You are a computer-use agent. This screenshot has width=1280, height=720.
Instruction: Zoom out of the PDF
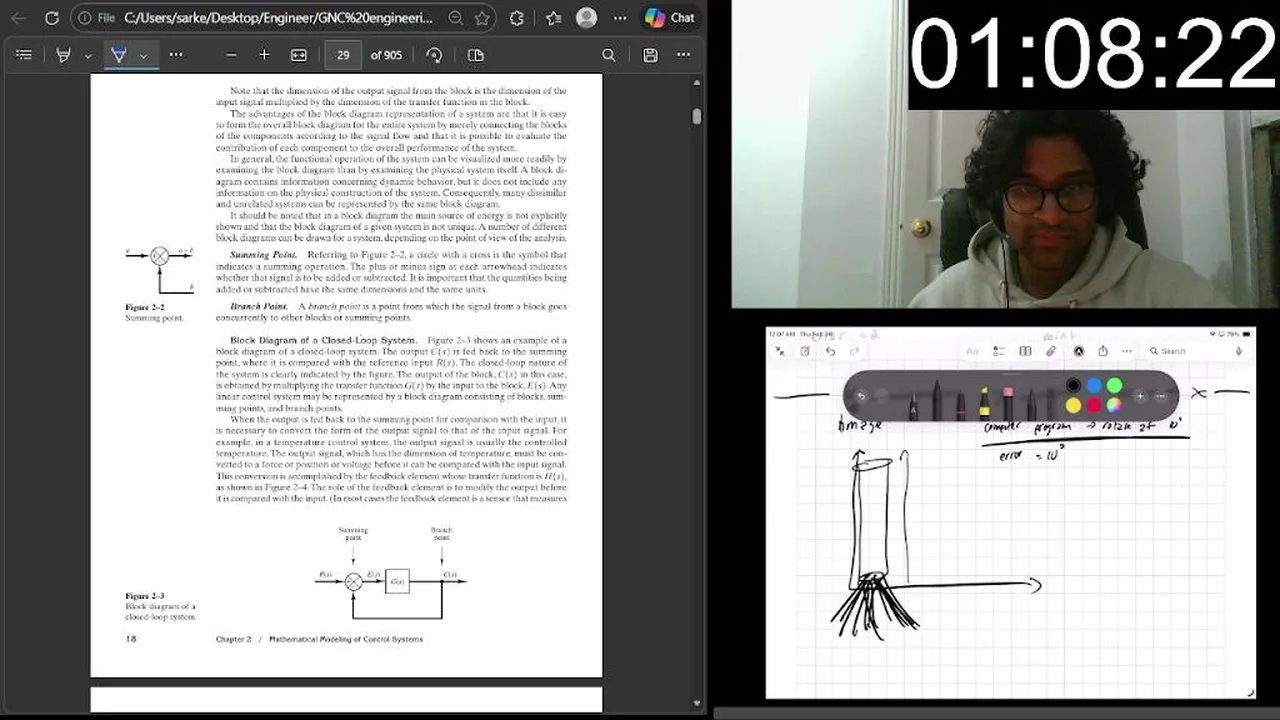click(x=231, y=55)
